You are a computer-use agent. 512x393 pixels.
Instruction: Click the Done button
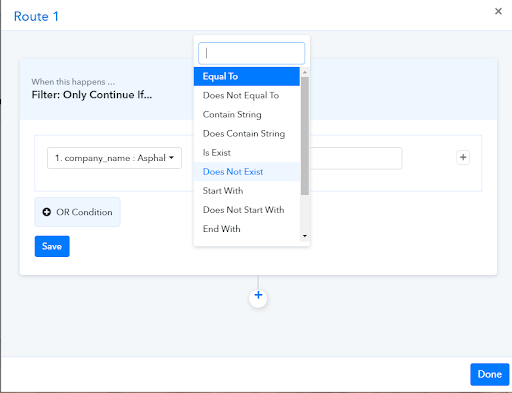pyautogui.click(x=490, y=374)
